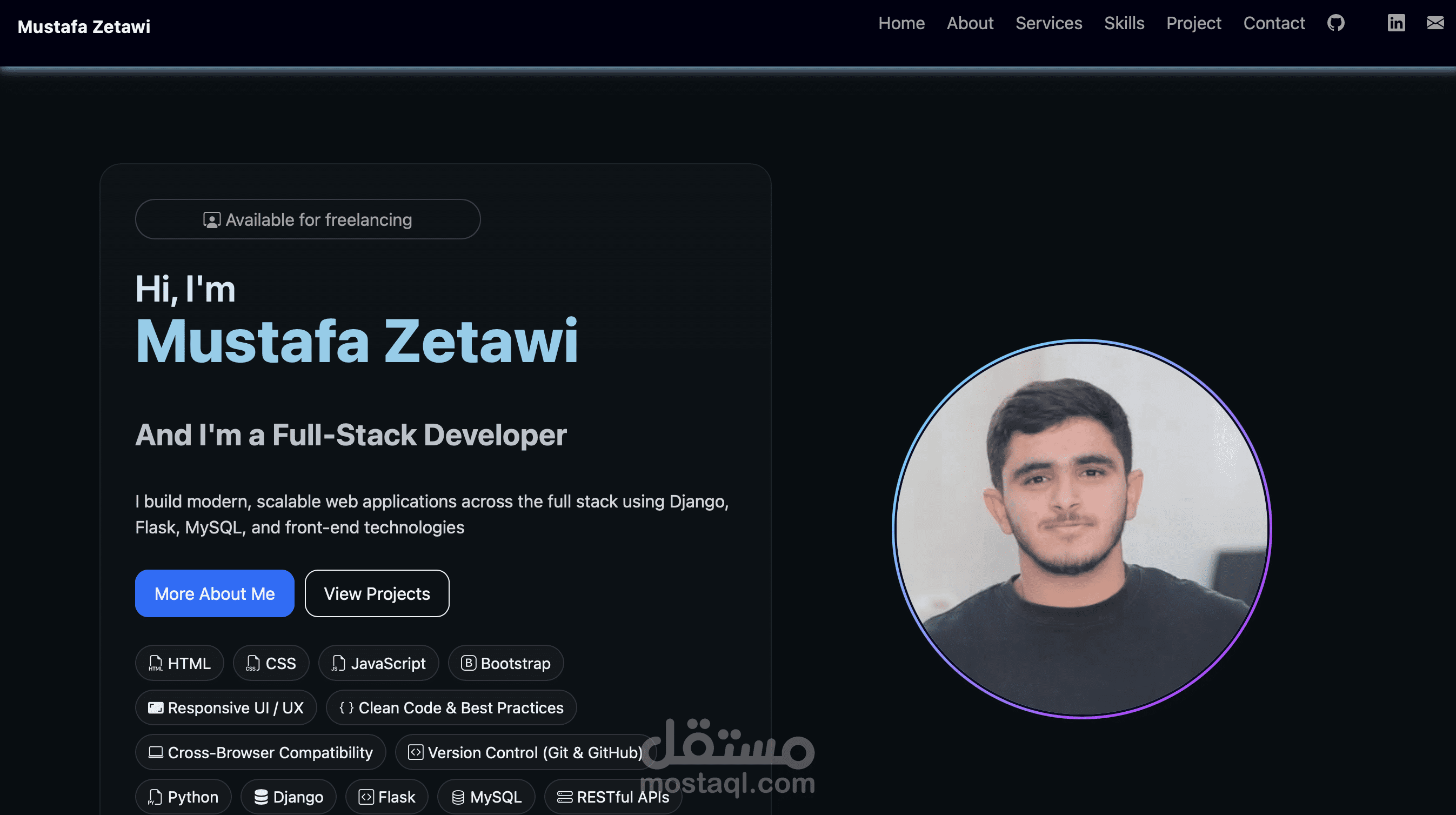
Task: Click the circular profile photo
Action: pos(1081,529)
